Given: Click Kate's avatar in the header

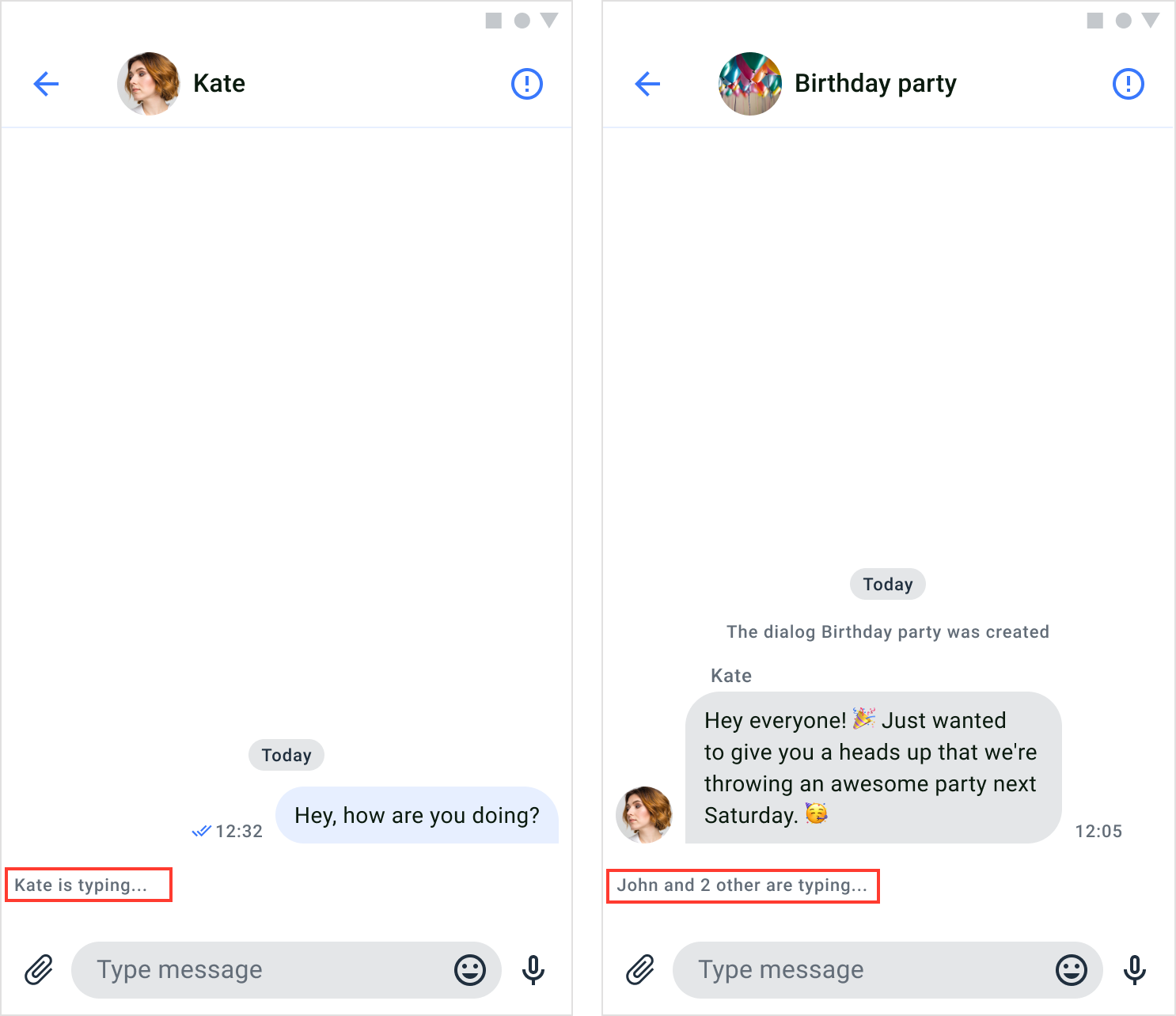Looking at the screenshot, I should [148, 84].
